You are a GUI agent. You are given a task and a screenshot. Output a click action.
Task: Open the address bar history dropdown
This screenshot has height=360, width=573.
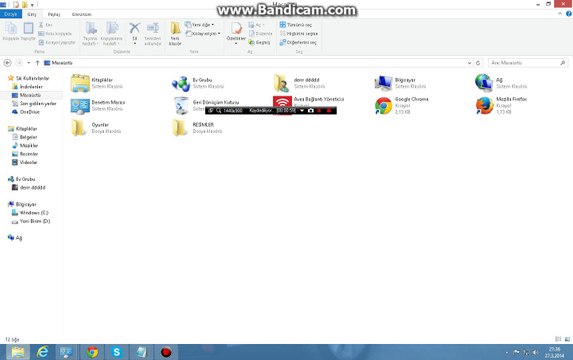(469, 63)
